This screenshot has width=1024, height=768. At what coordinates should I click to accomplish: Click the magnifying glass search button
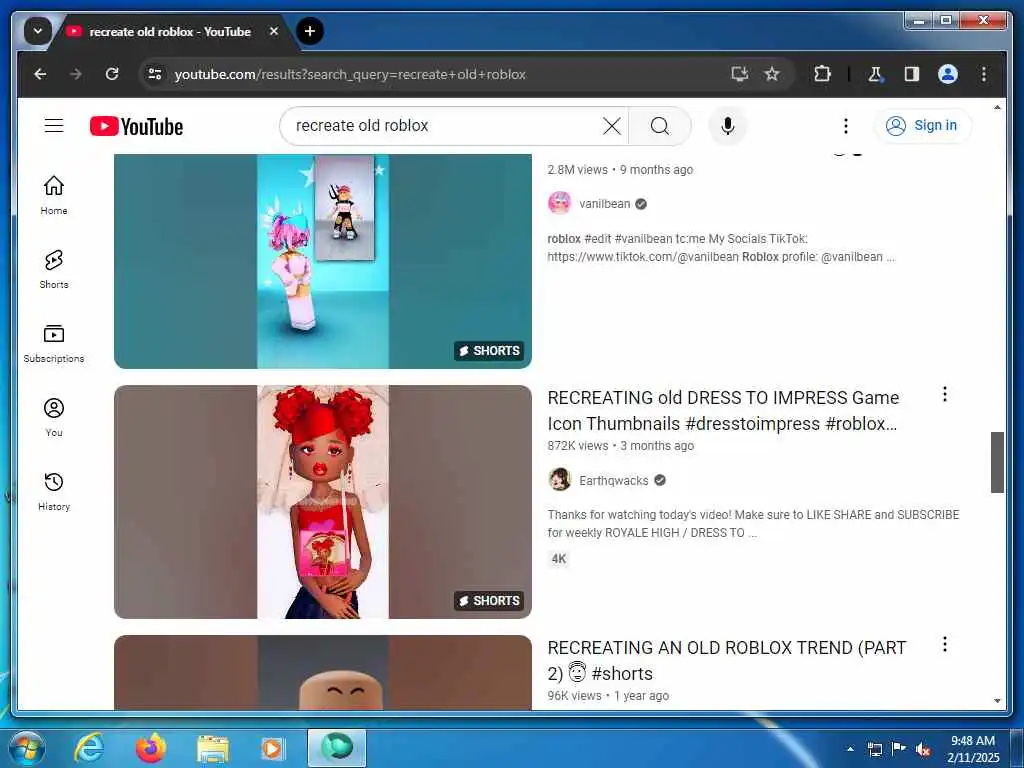660,125
